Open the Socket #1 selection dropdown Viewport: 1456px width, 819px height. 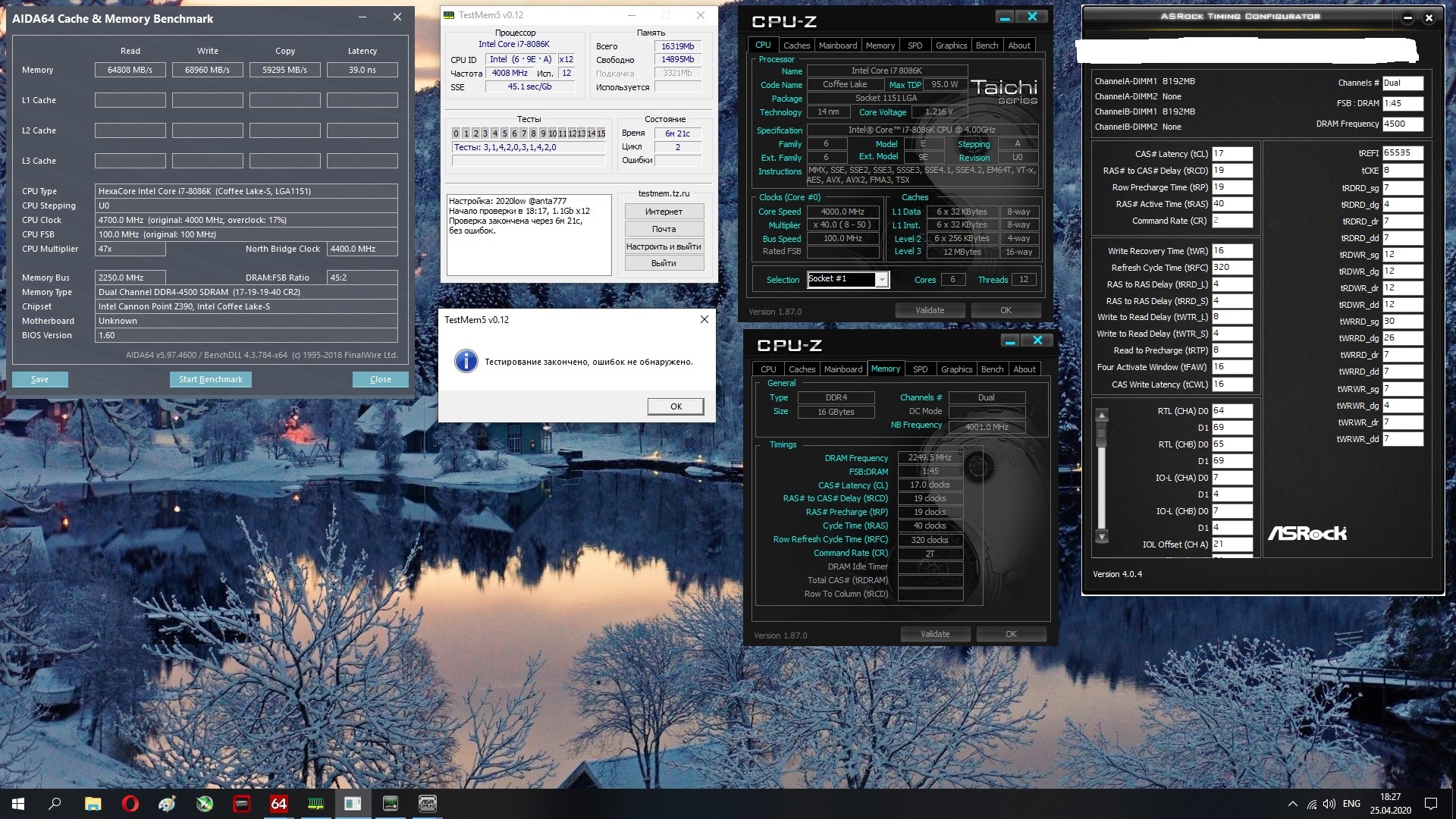[881, 280]
